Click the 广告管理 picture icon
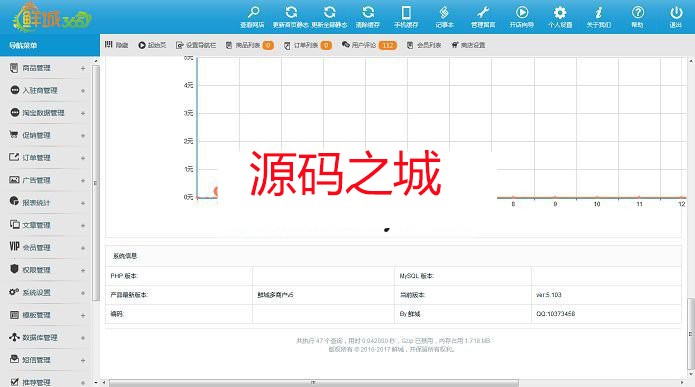 pos(14,180)
